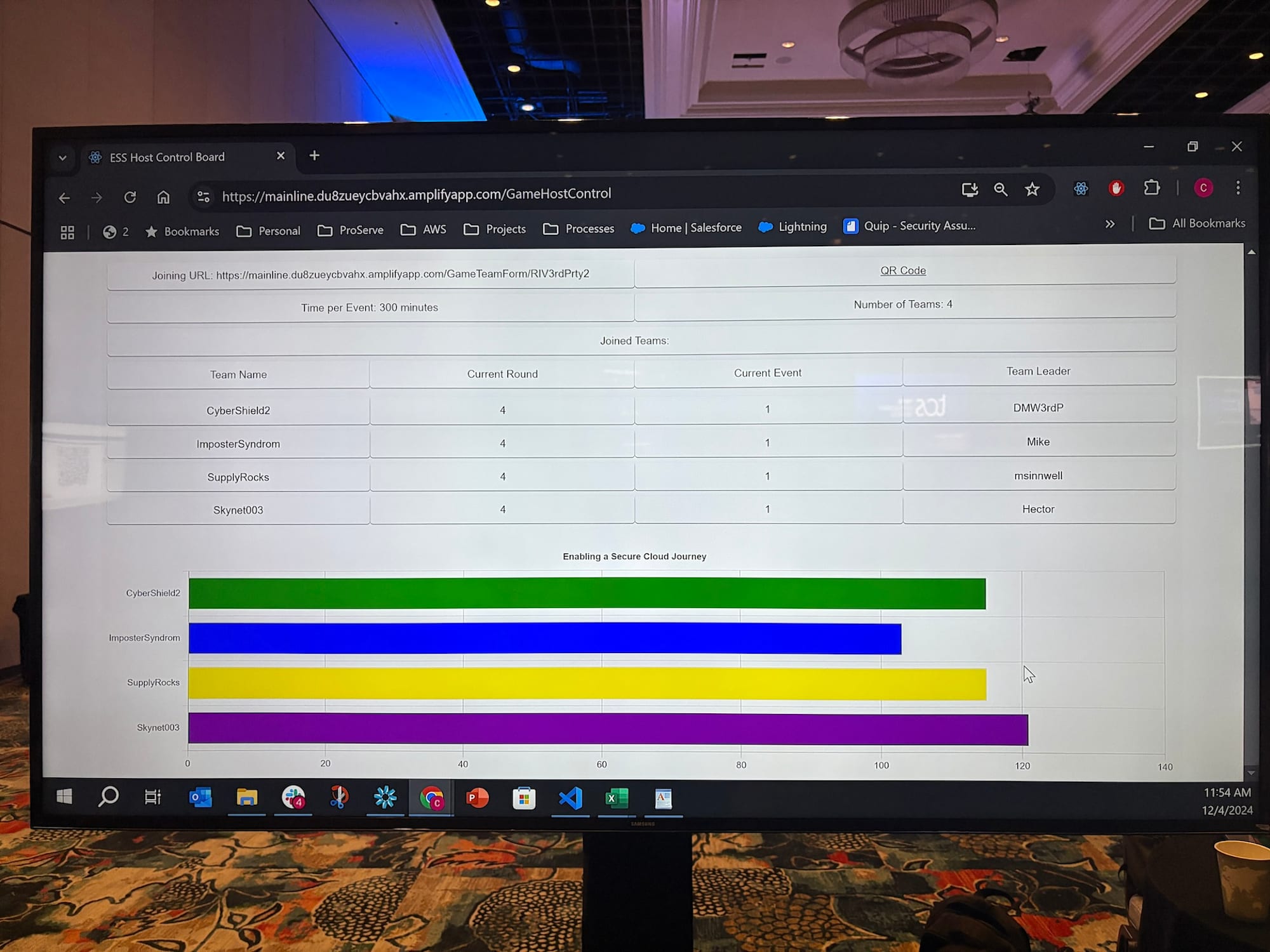Close the ESS Host Control Board tab
The width and height of the screenshot is (1270, 952).
[281, 155]
